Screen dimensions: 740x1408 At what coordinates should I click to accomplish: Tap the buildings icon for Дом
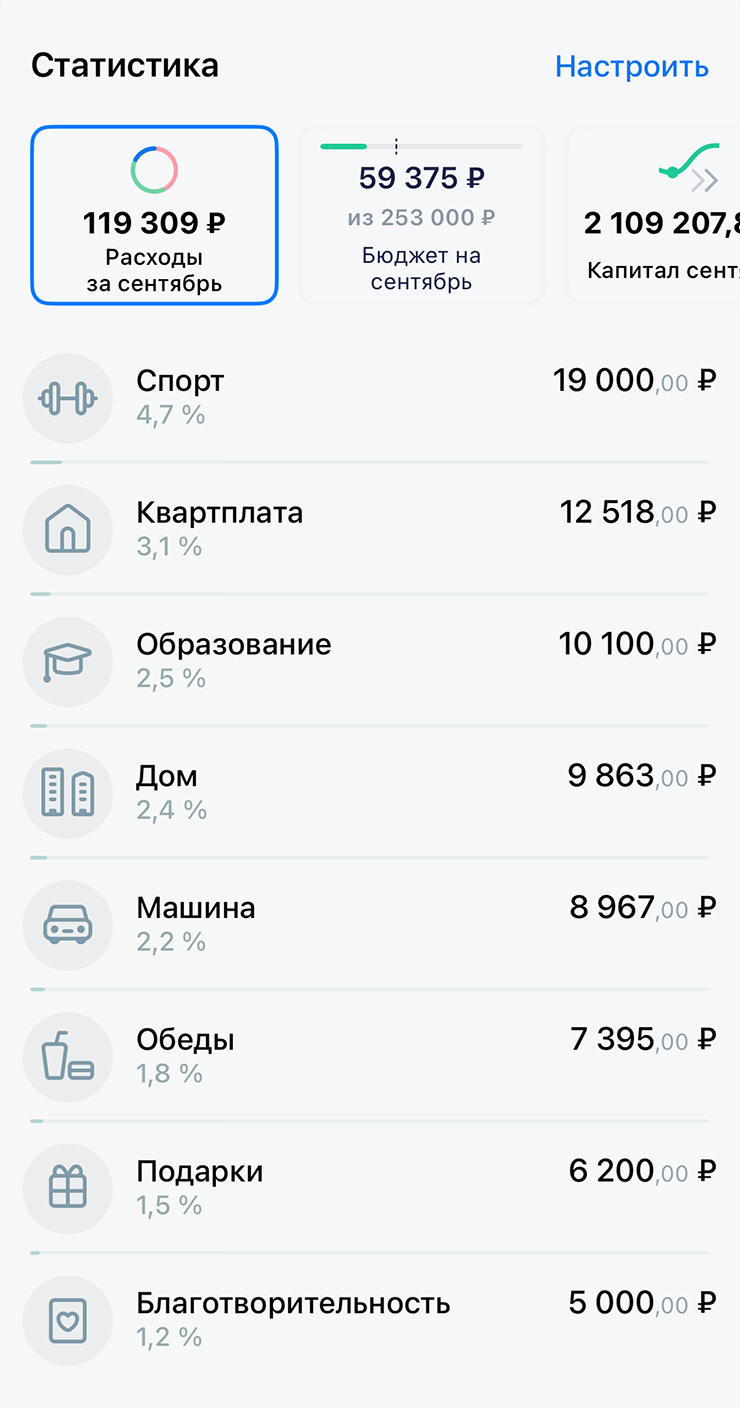click(68, 794)
